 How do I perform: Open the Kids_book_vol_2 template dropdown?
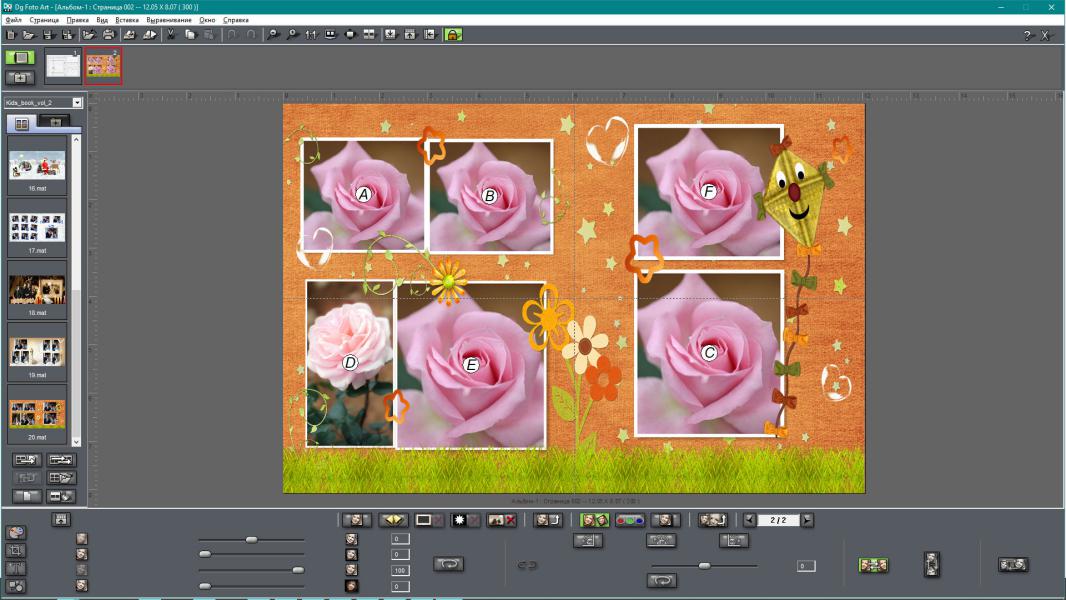77,102
